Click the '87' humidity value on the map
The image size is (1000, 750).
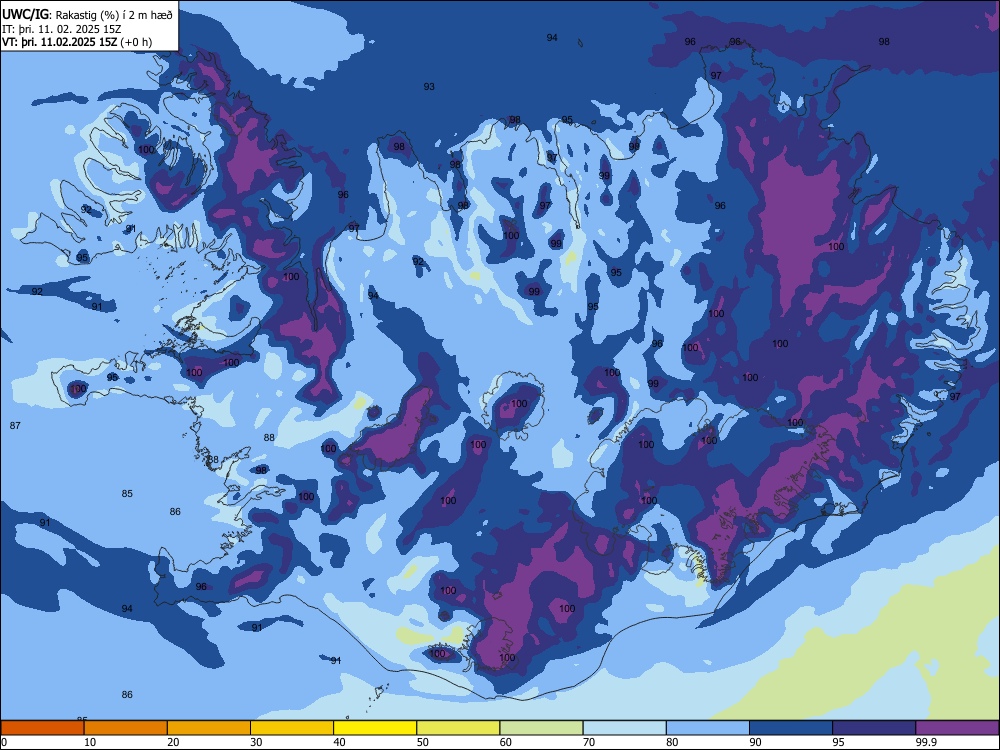coord(15,425)
